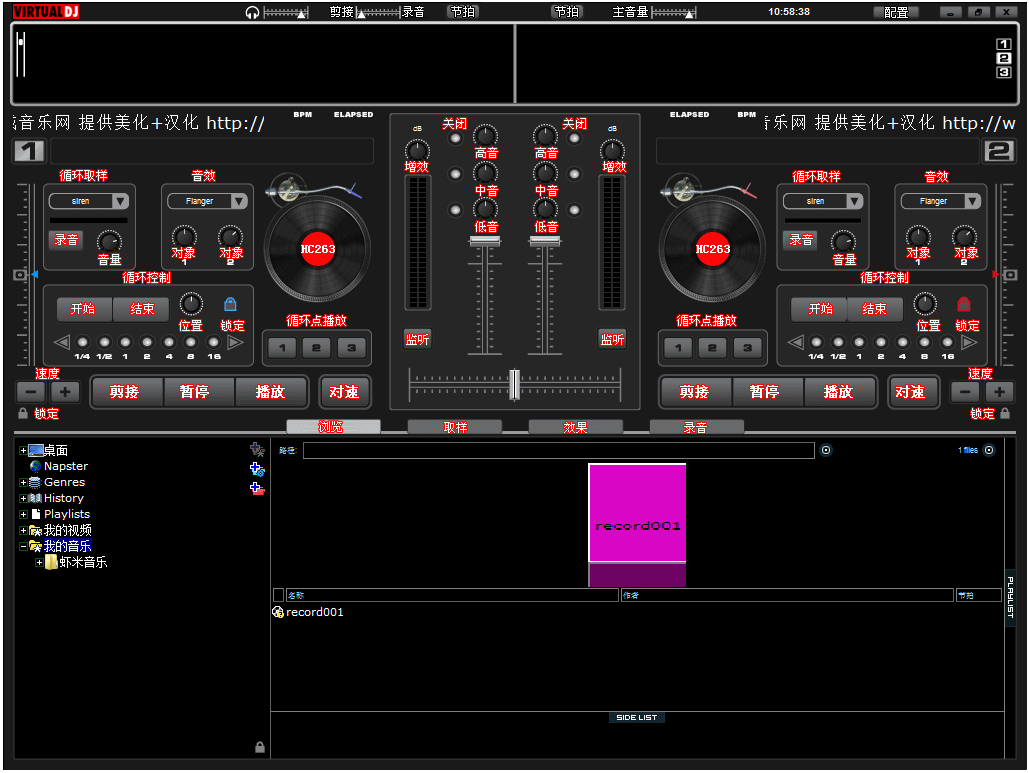Expand the 桌面 tree node
The height and width of the screenshot is (773, 1029).
tap(23, 451)
